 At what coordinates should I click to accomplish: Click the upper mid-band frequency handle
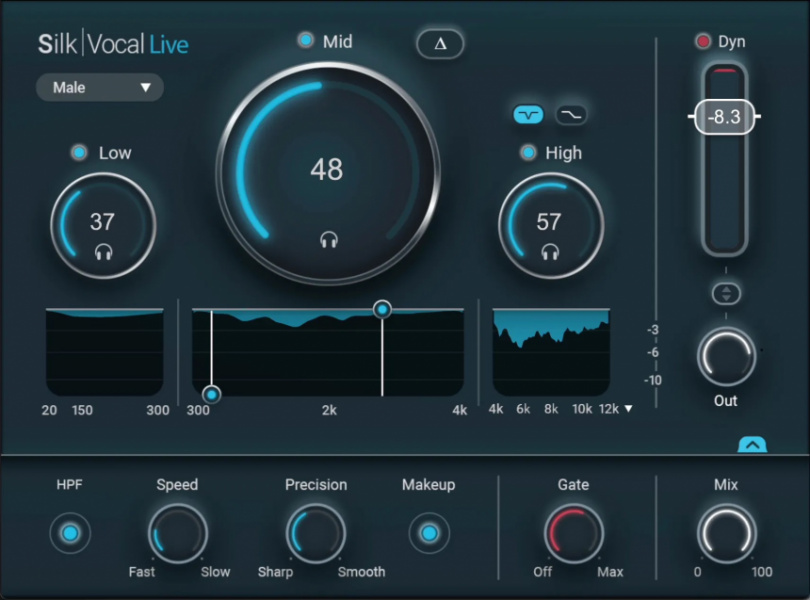pyautogui.click(x=382, y=309)
